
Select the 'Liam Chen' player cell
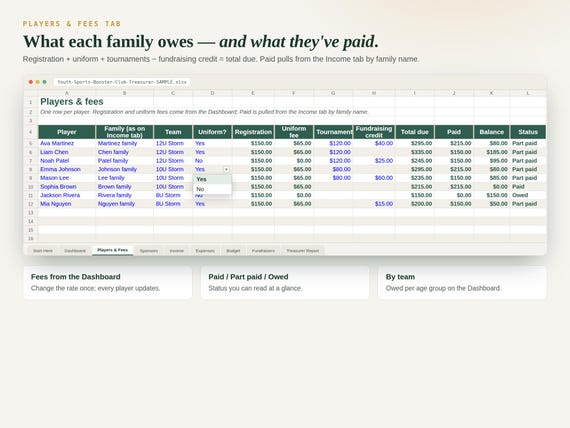[67, 152]
